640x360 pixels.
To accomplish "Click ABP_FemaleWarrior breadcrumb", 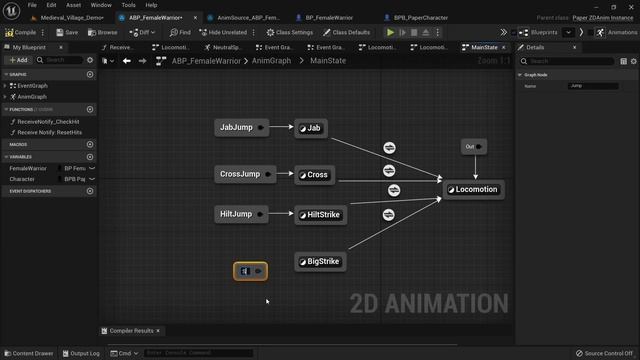I will pyautogui.click(x=206, y=61).
